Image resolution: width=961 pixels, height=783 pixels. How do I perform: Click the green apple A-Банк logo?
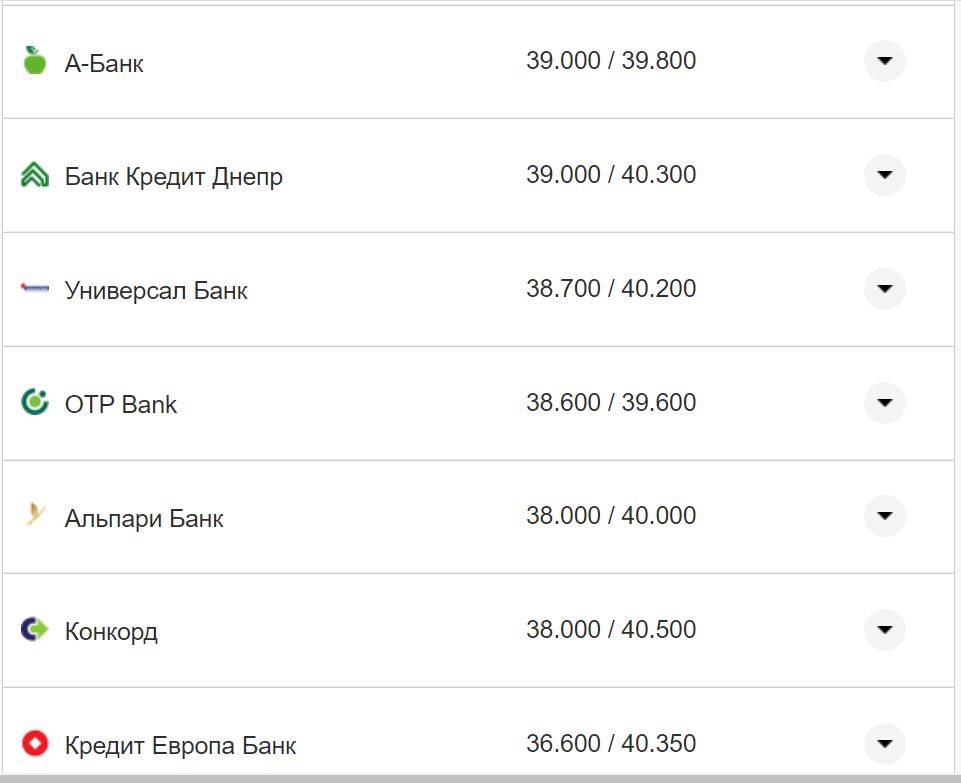35,61
